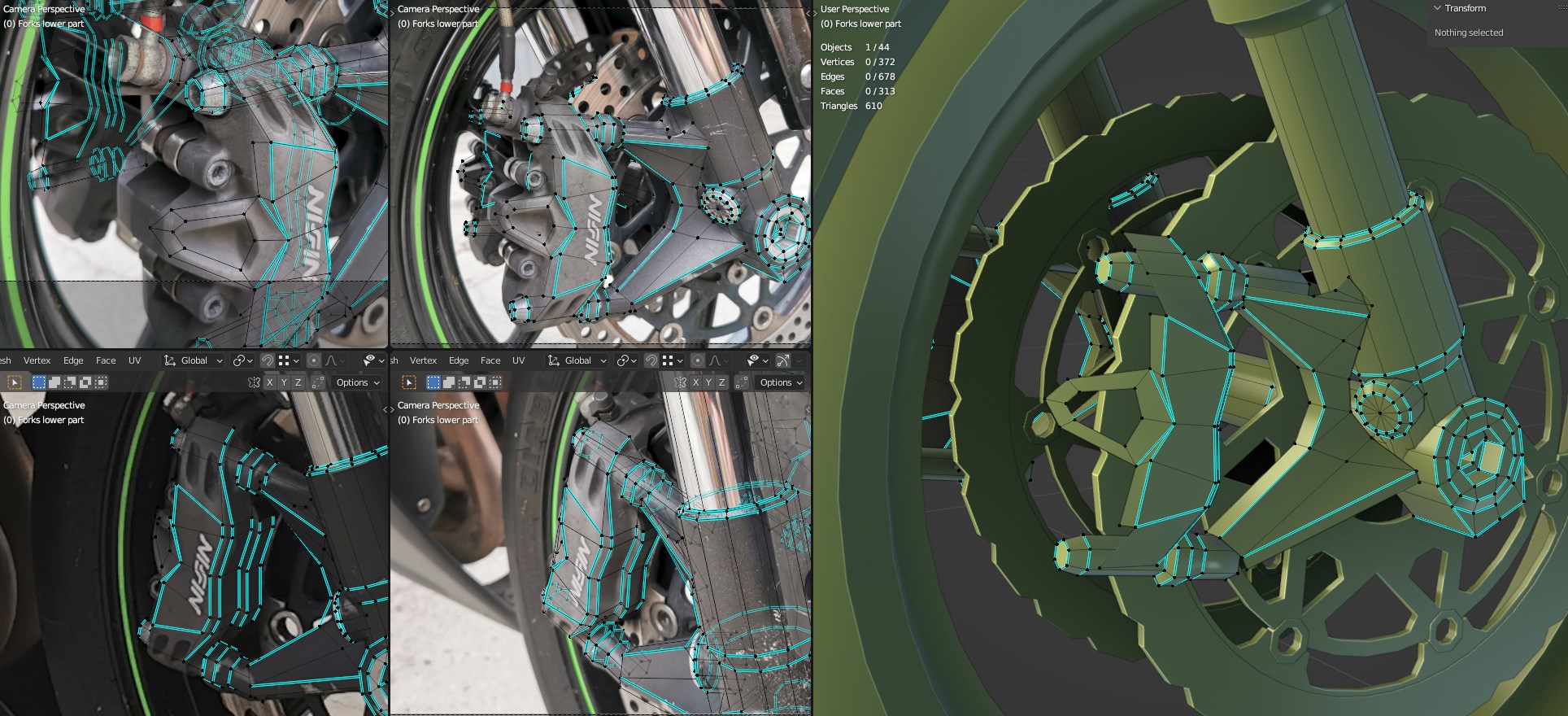Toggle snapping magnet in bottom-middle viewport header
Screen dimensions: 1568x716
(x=651, y=360)
